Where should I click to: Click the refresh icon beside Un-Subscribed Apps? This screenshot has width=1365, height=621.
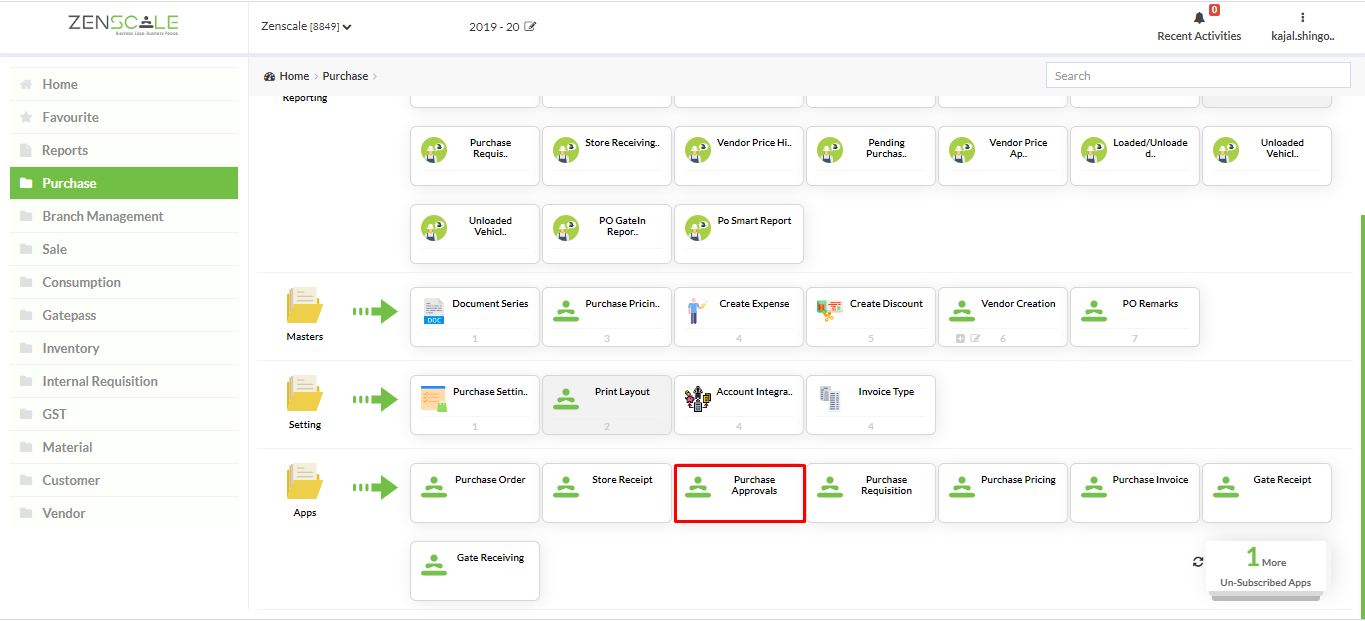click(1198, 562)
